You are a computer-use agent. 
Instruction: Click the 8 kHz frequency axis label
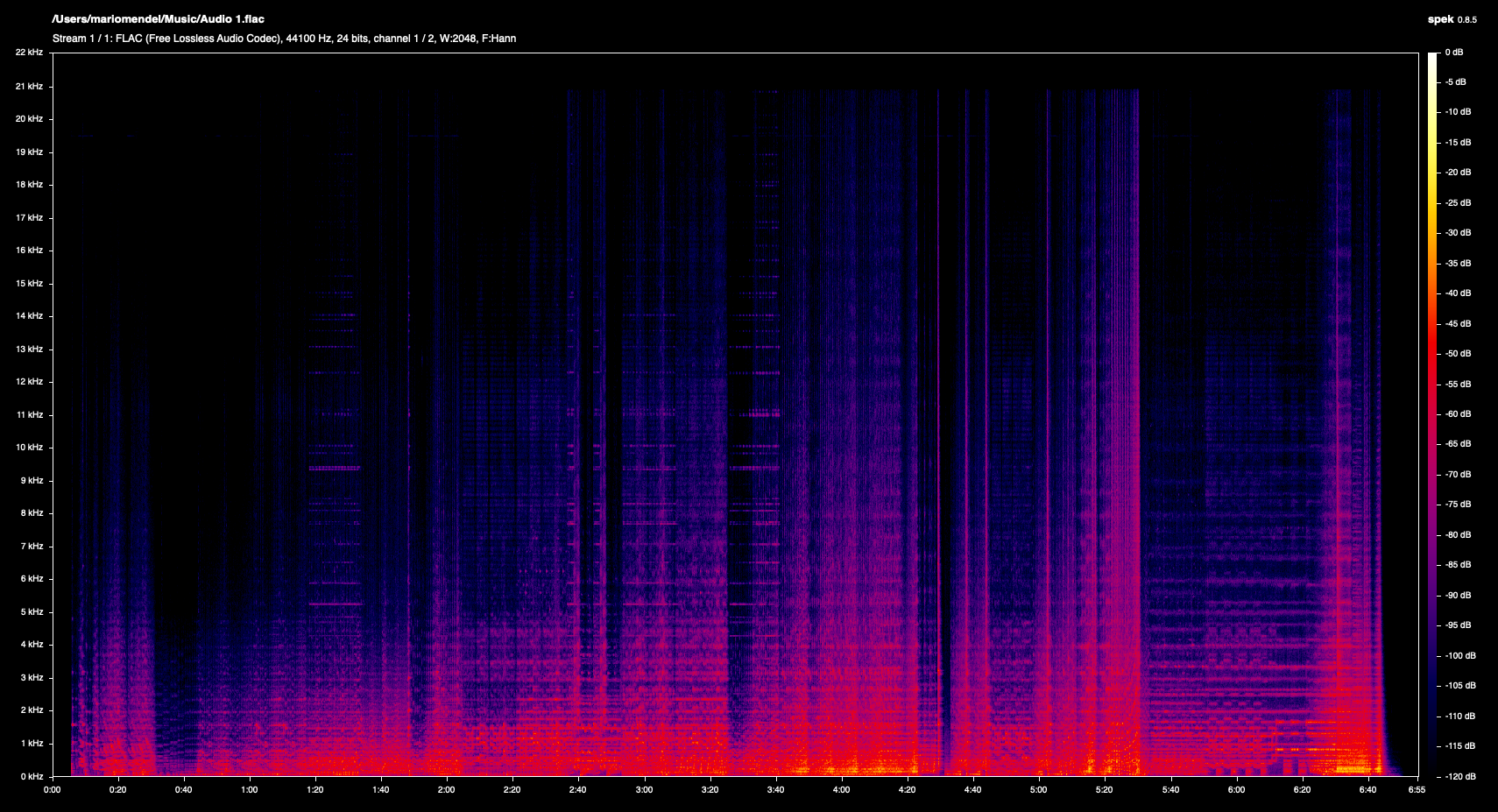(32, 513)
